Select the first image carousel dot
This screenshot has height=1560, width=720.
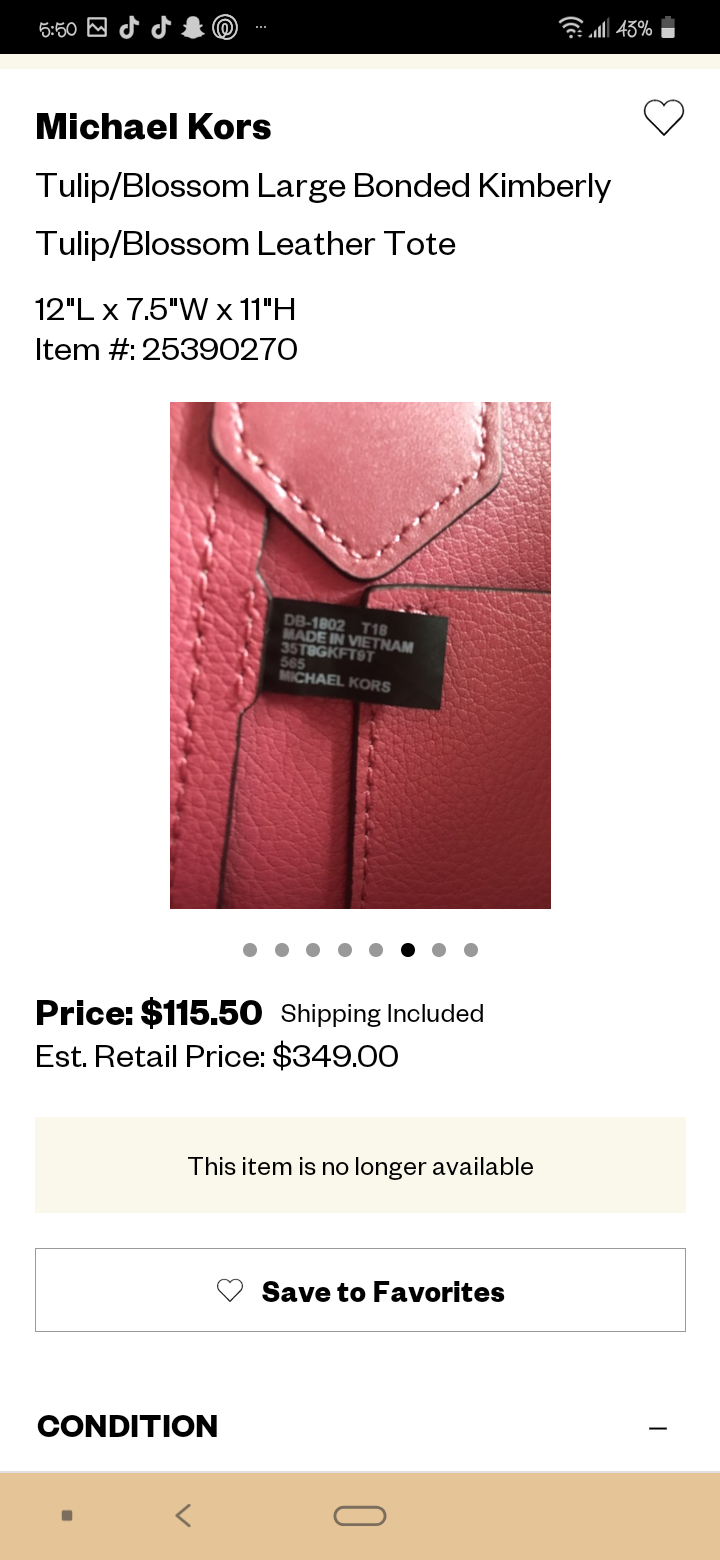[x=250, y=950]
